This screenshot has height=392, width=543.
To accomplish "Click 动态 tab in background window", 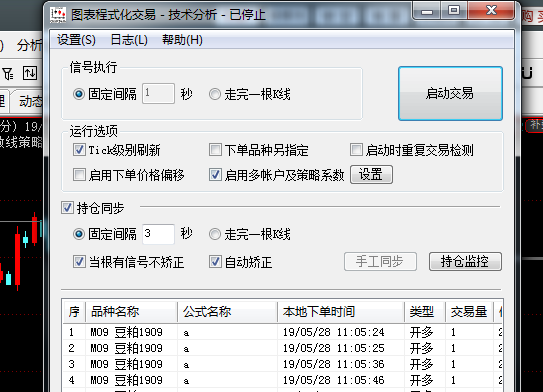I will [31, 101].
